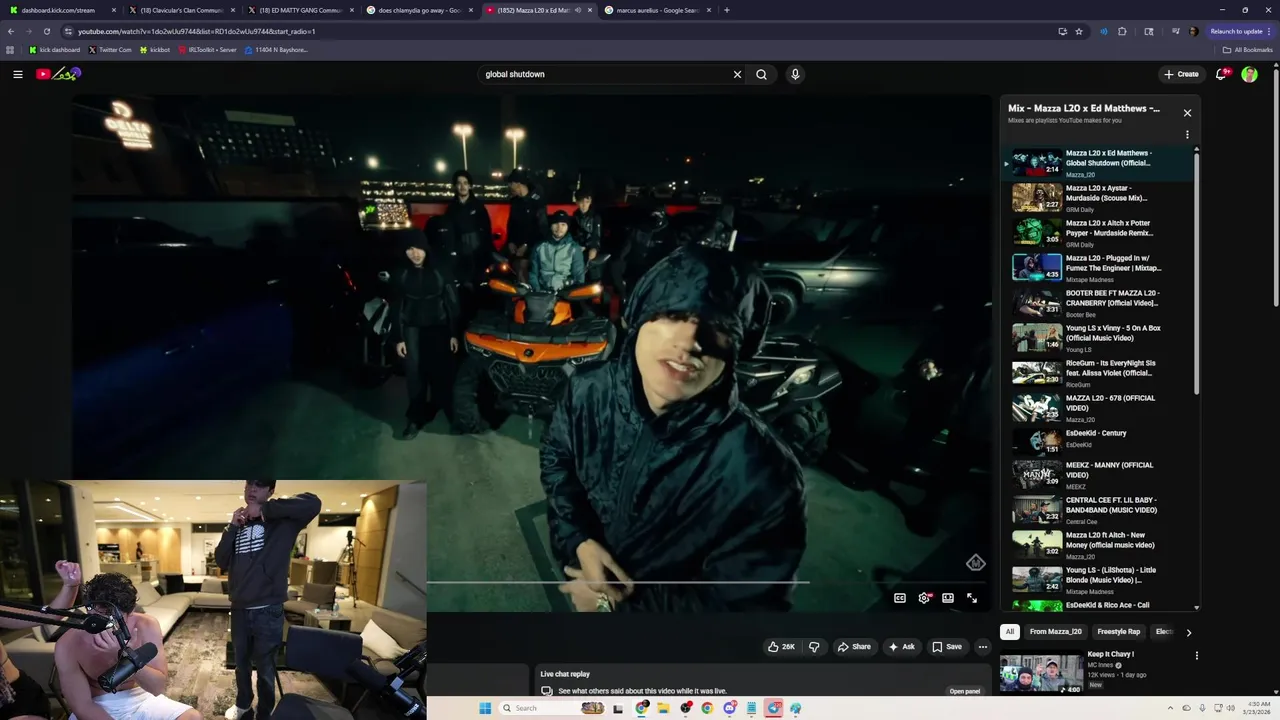
Task: Play Young LS x Vinny 5 On A Box
Action: pyautogui.click(x=1037, y=338)
